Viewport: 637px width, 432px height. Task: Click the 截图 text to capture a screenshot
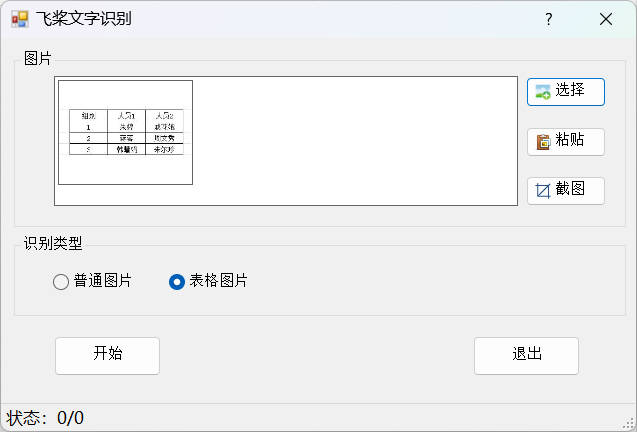(x=570, y=189)
